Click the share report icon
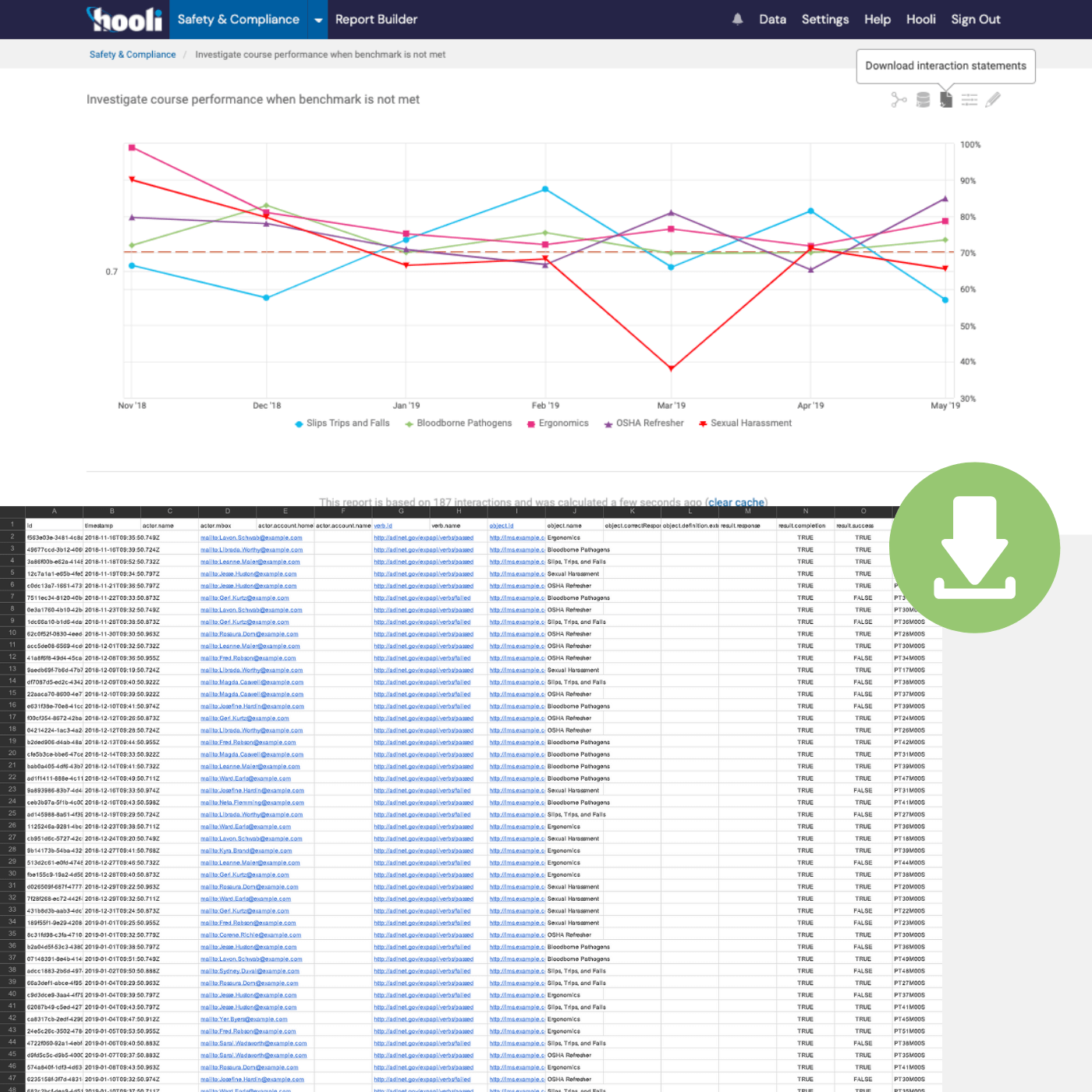Viewport: 1092px width, 1092px height. [898, 99]
